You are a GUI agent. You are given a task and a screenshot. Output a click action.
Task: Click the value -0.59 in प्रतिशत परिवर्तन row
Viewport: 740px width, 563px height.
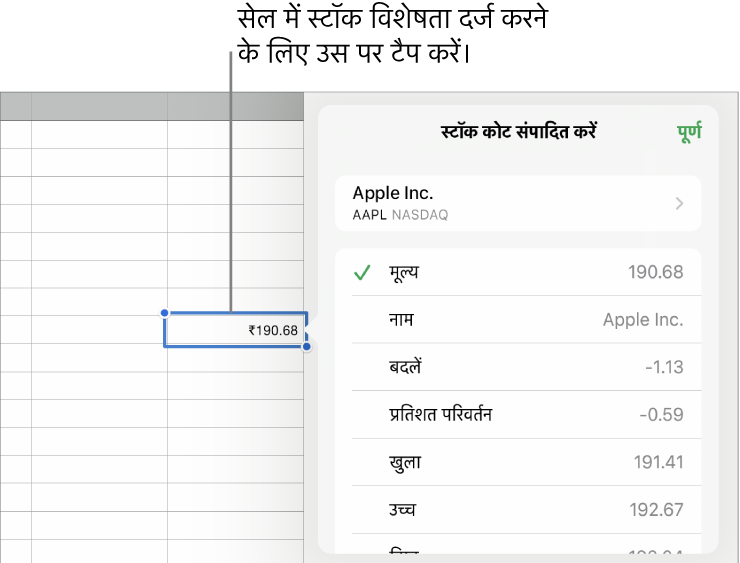point(661,415)
